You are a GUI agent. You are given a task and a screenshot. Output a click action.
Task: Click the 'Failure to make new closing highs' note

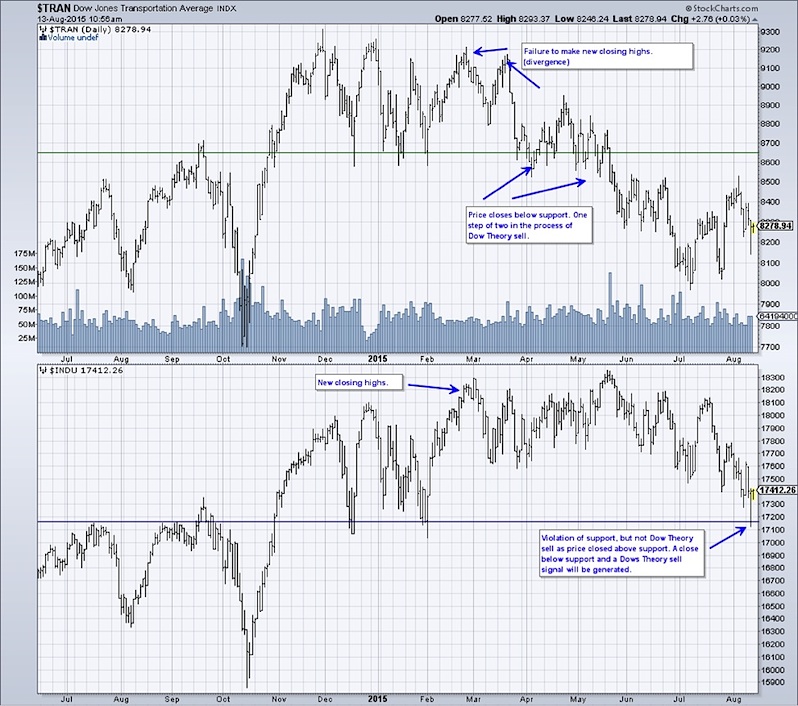608,56
